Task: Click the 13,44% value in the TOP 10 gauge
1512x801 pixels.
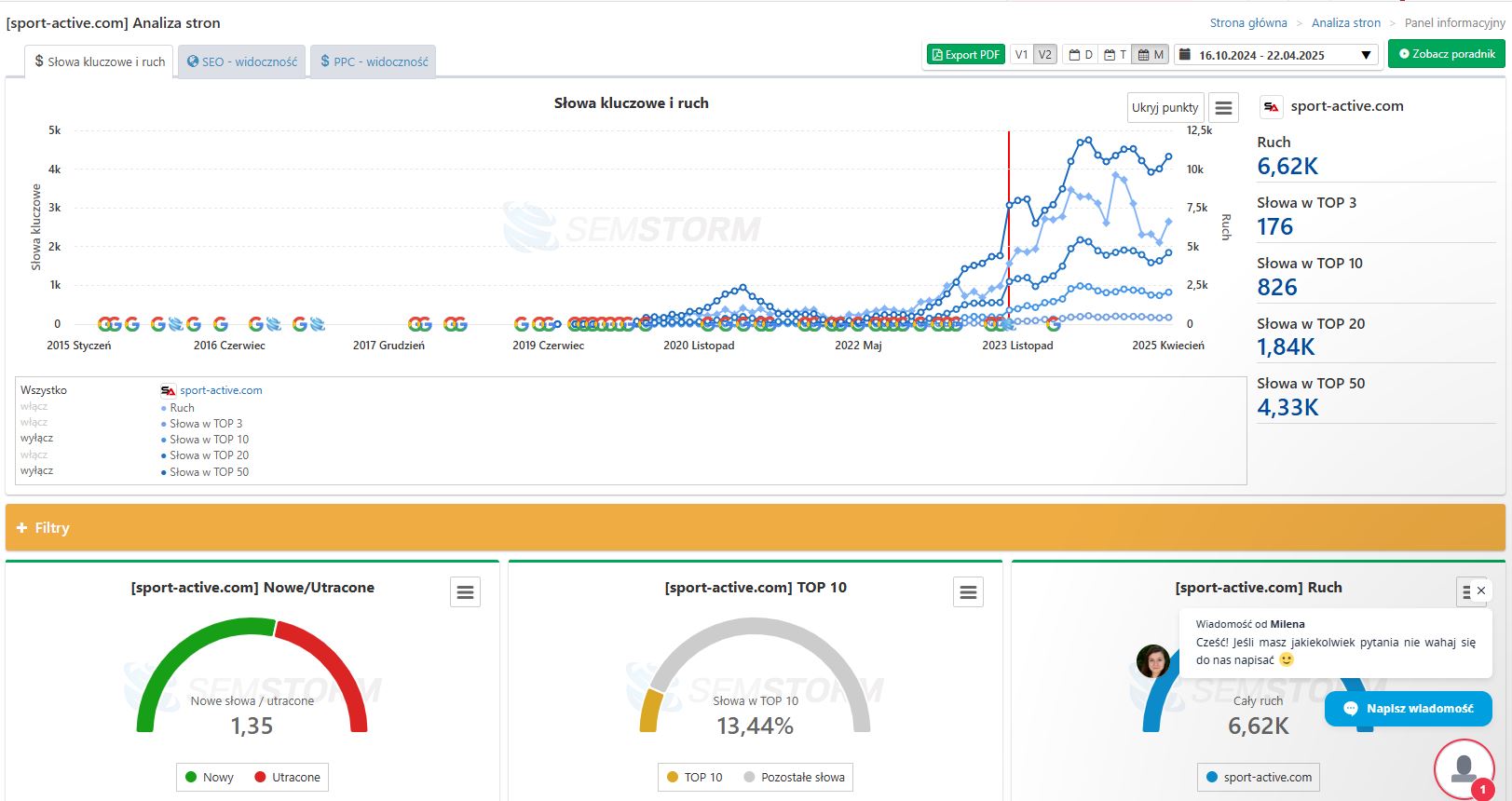Action: click(x=756, y=726)
